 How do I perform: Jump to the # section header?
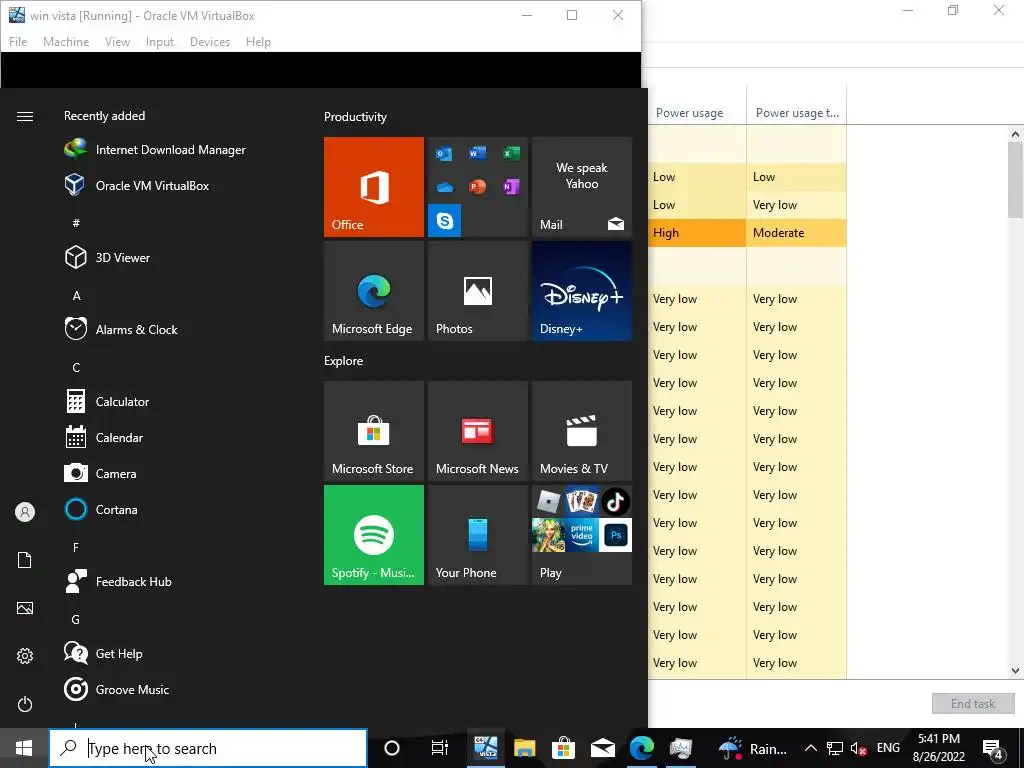pos(76,223)
